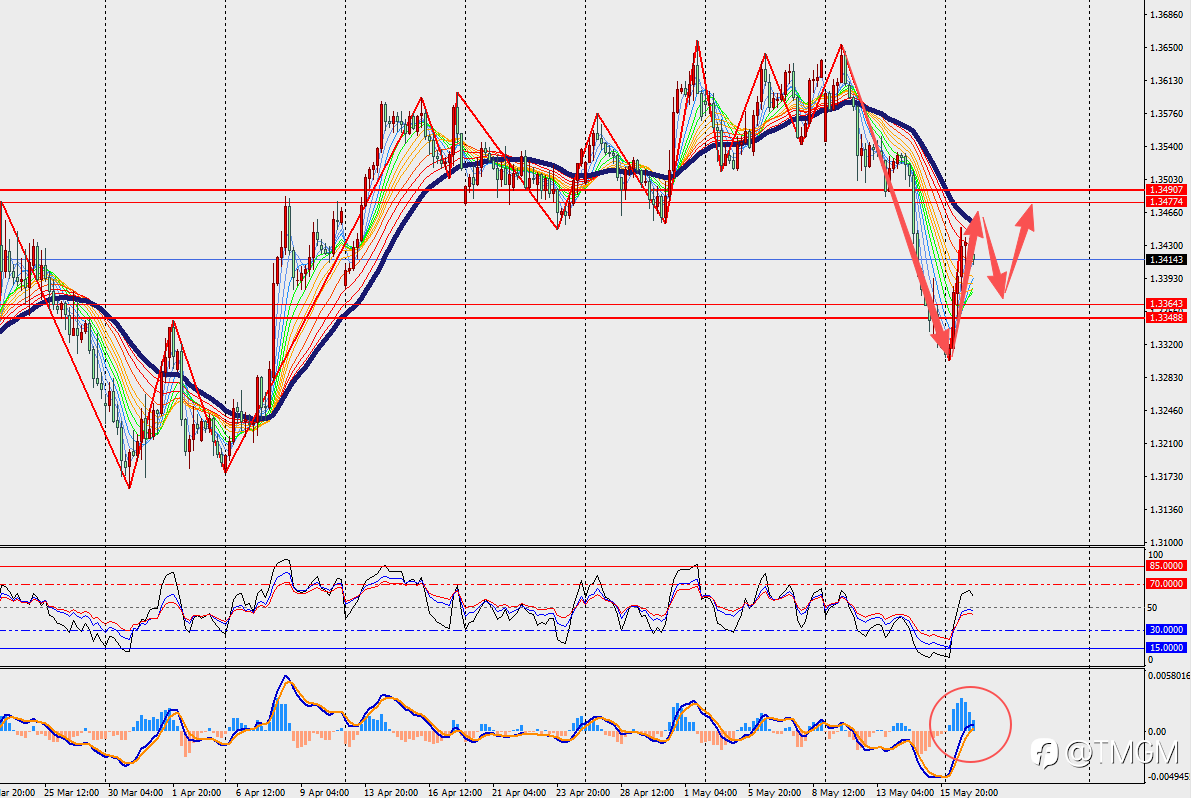Select the 30.0000 blue oscillator level label

tap(1166, 629)
